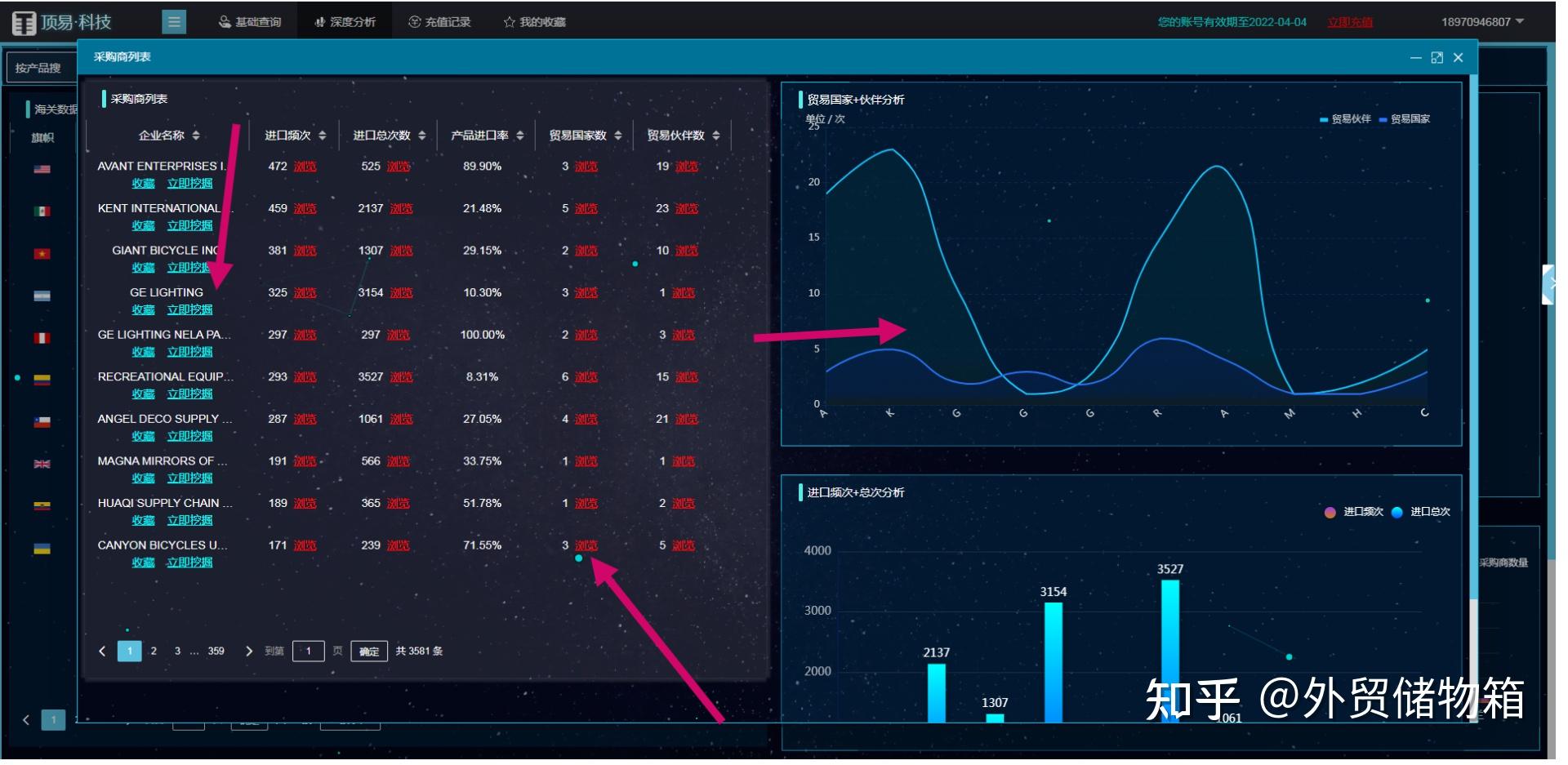
Task: Click 浏览 next to 3154 total imports
Action: (402, 293)
